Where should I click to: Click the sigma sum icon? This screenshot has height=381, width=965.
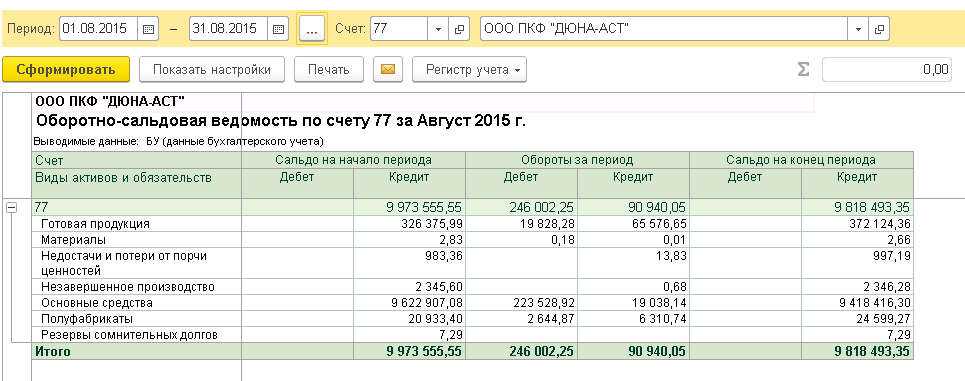pyautogui.click(x=803, y=70)
